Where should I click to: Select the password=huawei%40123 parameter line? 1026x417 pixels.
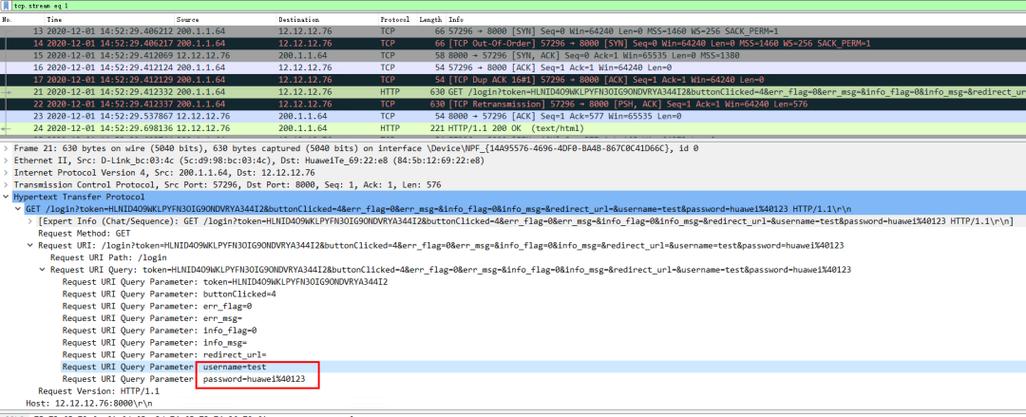pyautogui.click(x=183, y=379)
